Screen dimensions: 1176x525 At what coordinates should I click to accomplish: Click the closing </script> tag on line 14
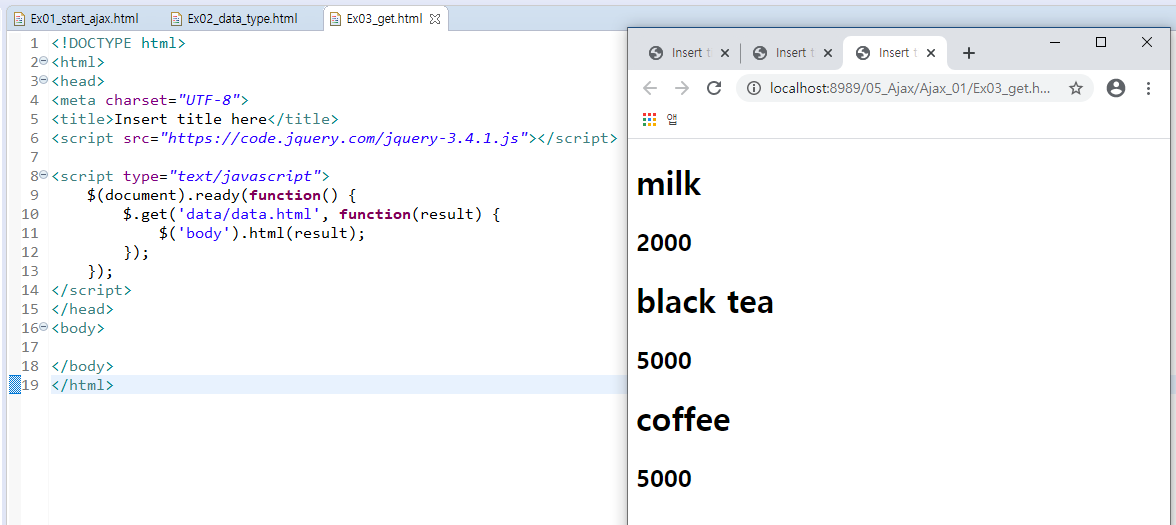(92, 290)
